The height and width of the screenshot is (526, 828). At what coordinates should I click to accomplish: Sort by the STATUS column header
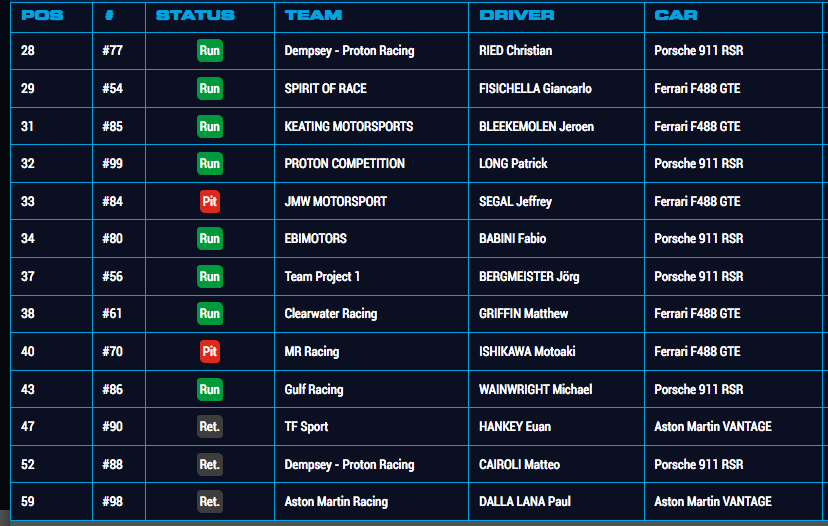pos(195,15)
